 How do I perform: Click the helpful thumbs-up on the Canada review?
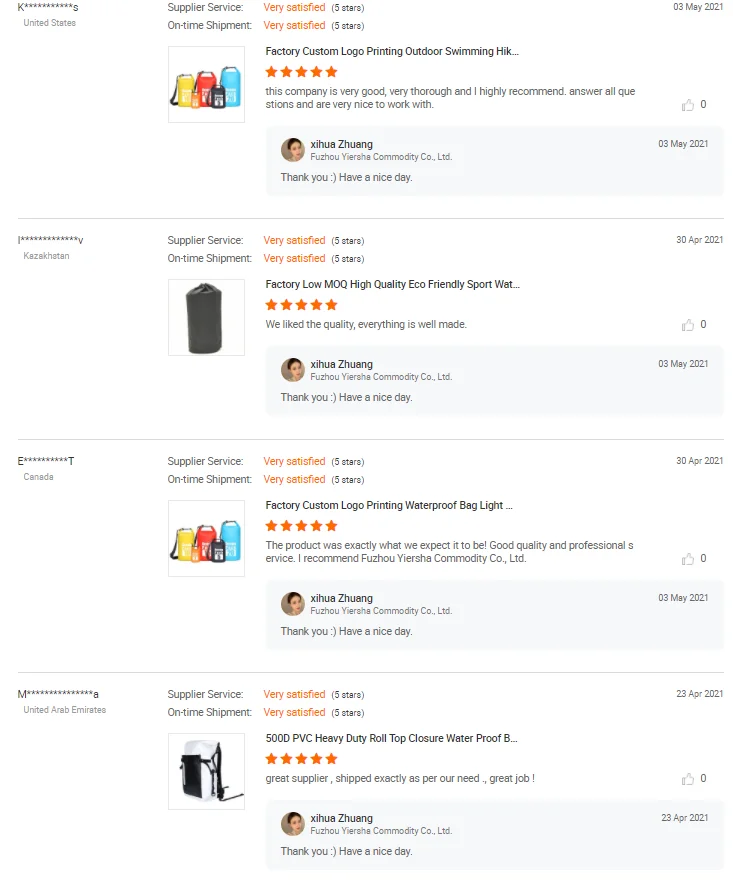(x=688, y=559)
